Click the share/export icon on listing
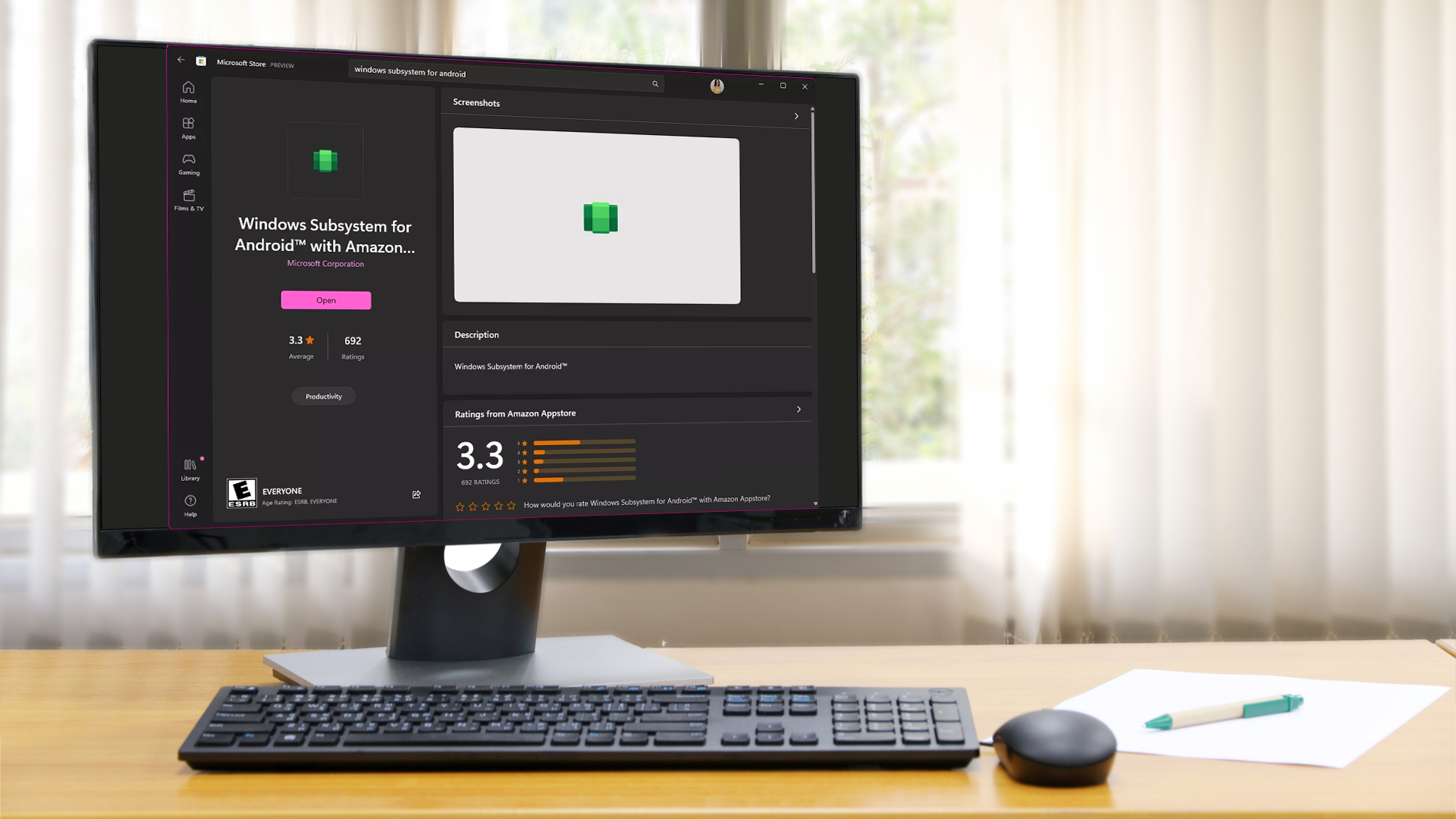The width and height of the screenshot is (1456, 819). [x=416, y=494]
